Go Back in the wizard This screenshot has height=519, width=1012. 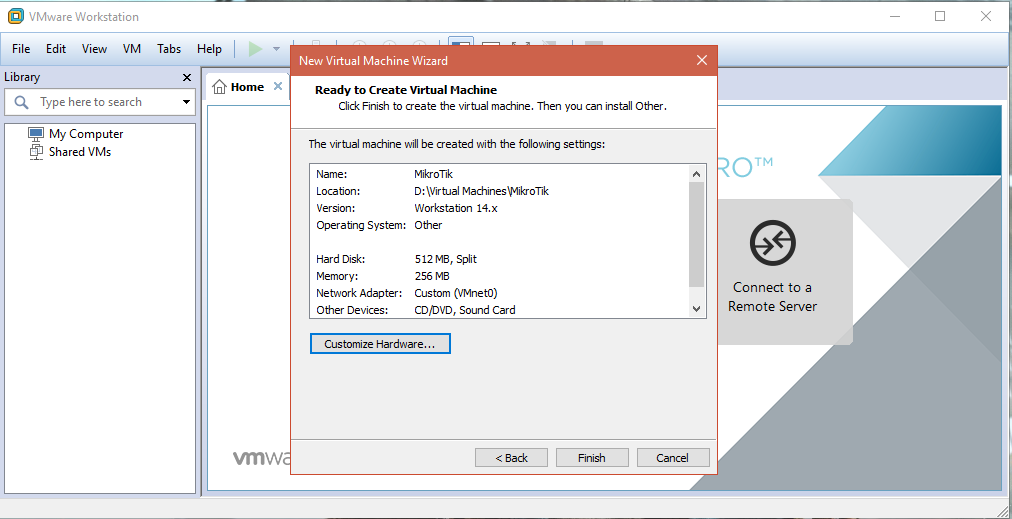pos(511,458)
